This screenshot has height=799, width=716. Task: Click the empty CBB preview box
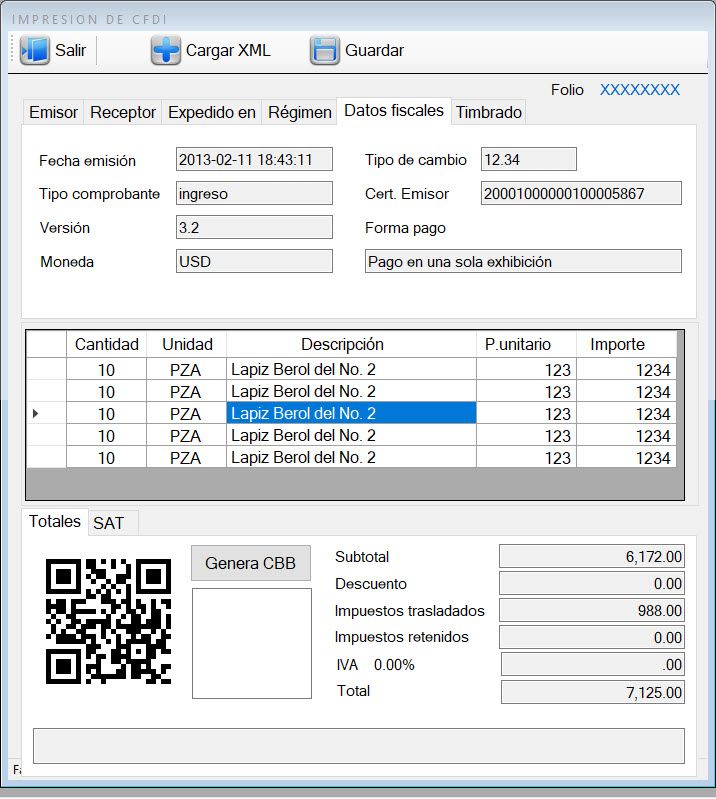pos(252,644)
